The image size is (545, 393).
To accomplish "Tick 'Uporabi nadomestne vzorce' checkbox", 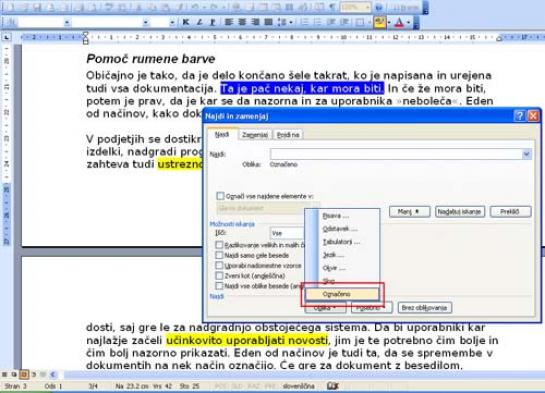I will [x=219, y=265].
